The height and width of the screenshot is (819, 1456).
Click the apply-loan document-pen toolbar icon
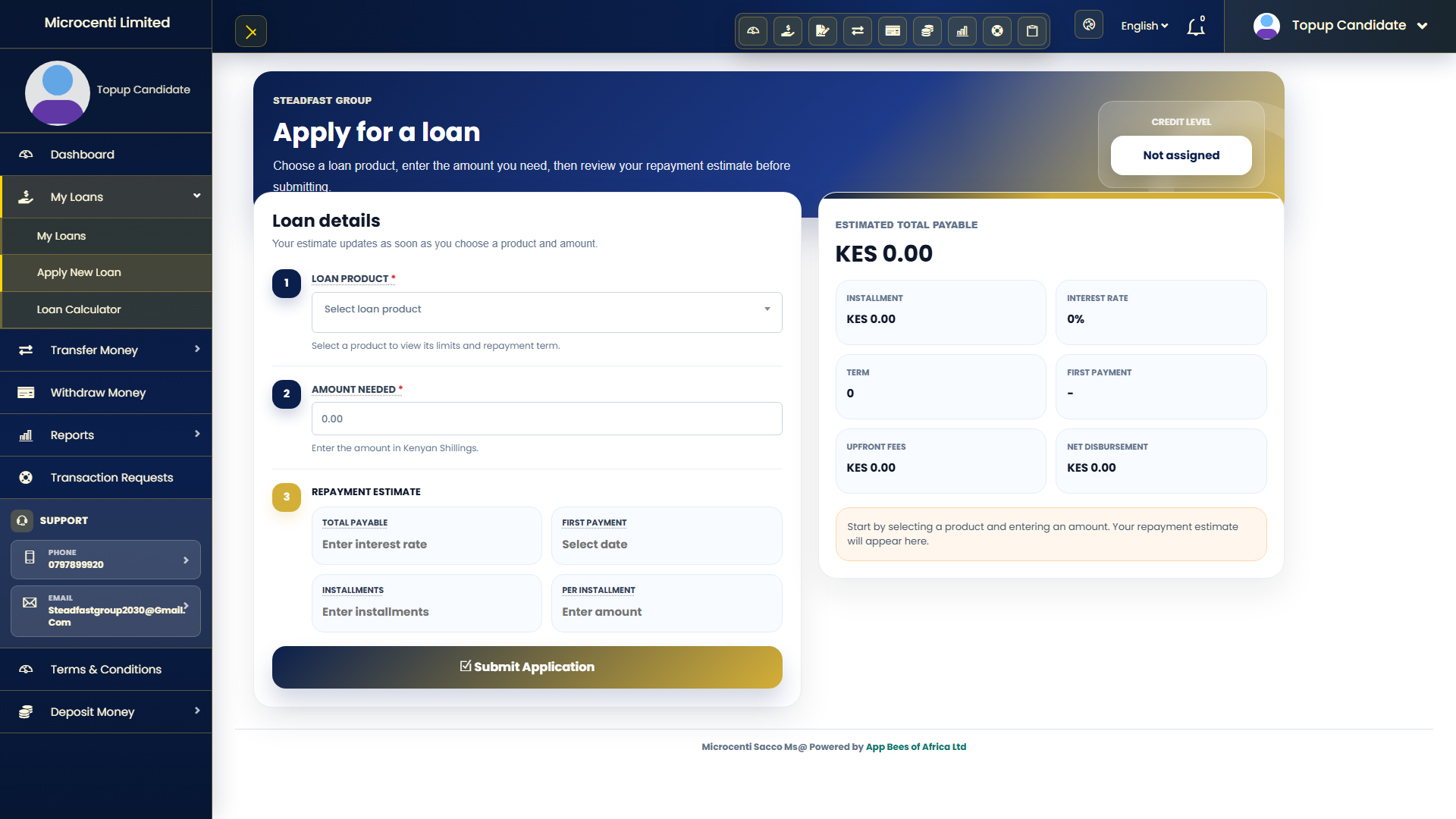pyautogui.click(x=823, y=31)
